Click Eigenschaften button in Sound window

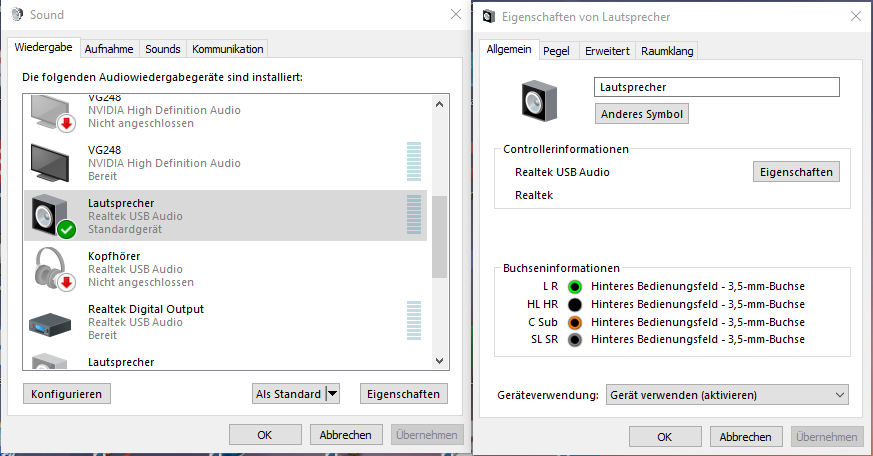(404, 394)
